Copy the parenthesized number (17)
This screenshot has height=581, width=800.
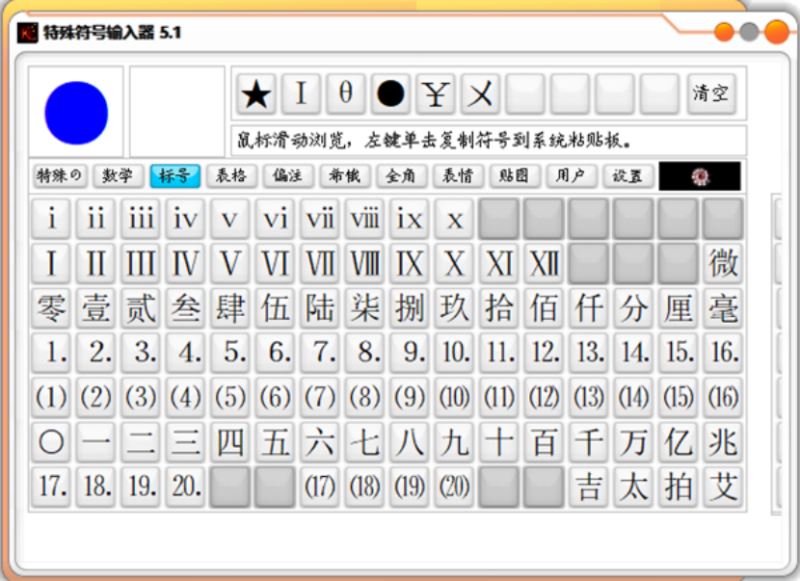320,486
